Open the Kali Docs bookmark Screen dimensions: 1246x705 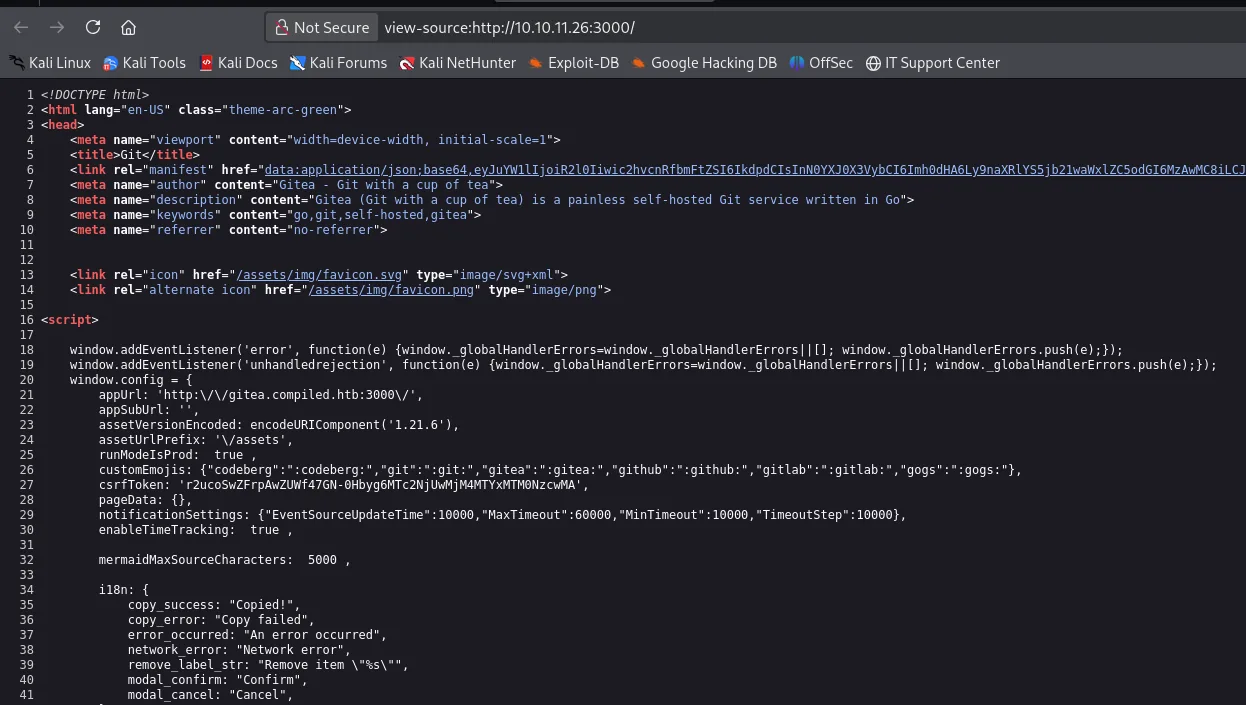(x=238, y=63)
